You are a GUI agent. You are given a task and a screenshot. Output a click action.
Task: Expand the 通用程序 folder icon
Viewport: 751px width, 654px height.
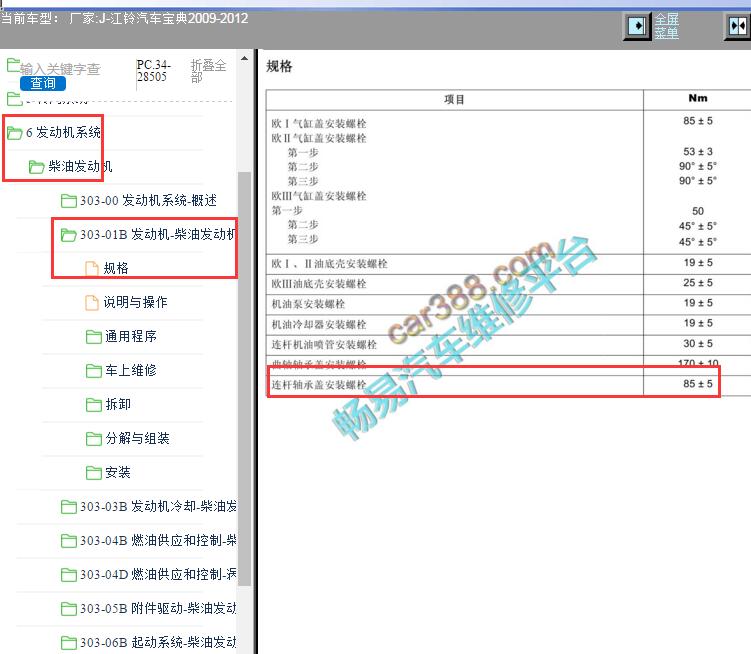pos(93,337)
